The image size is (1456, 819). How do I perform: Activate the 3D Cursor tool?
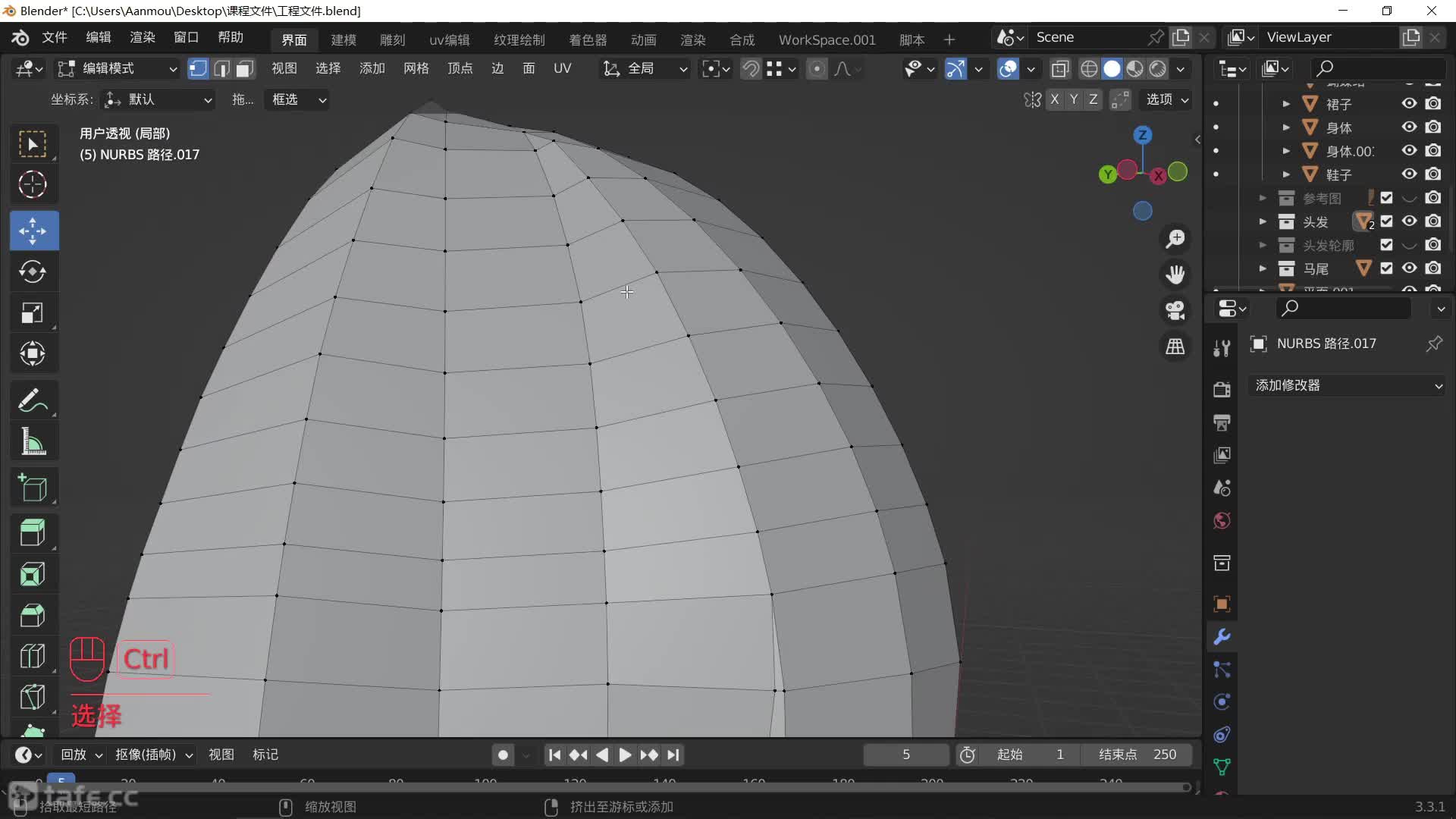(33, 184)
